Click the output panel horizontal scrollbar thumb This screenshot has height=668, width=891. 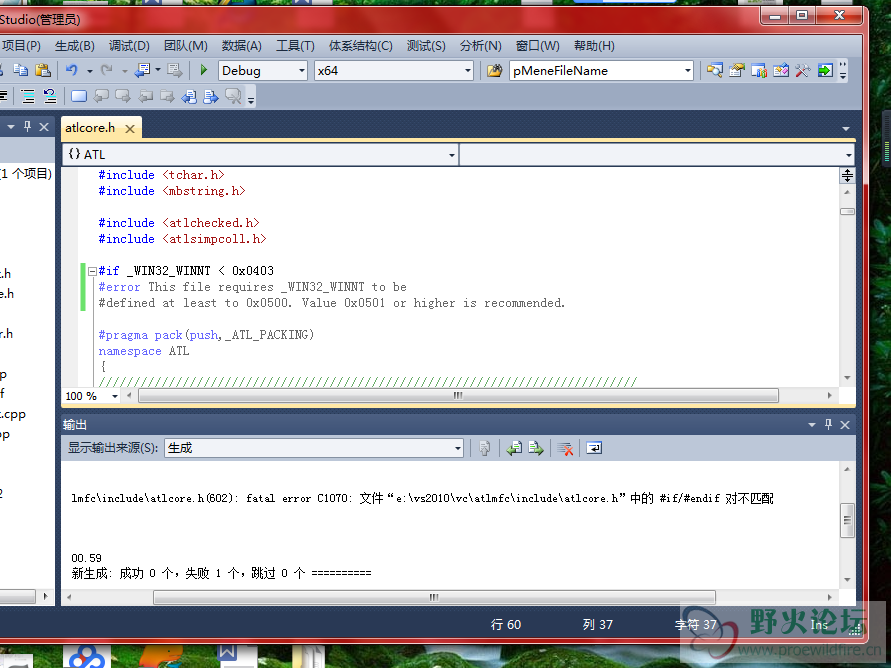tap(434, 598)
